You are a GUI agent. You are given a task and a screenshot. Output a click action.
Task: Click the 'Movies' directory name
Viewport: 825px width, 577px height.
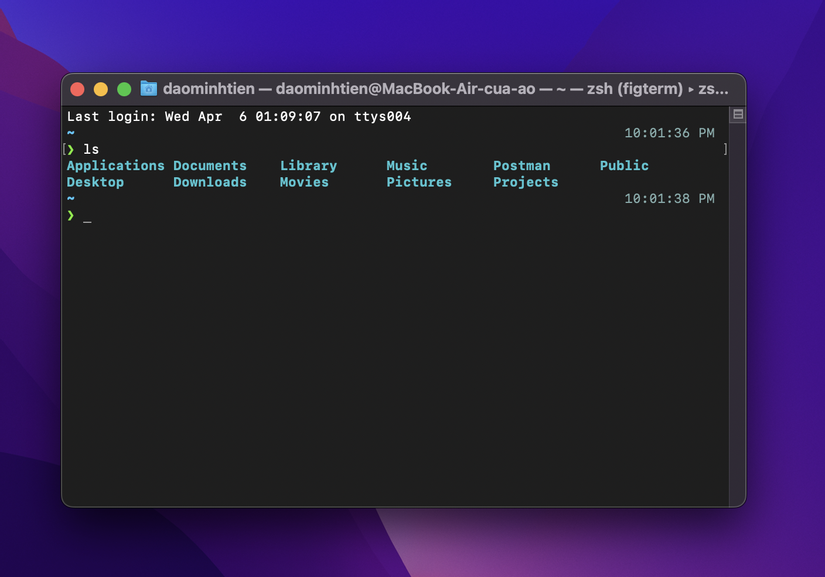click(x=304, y=182)
